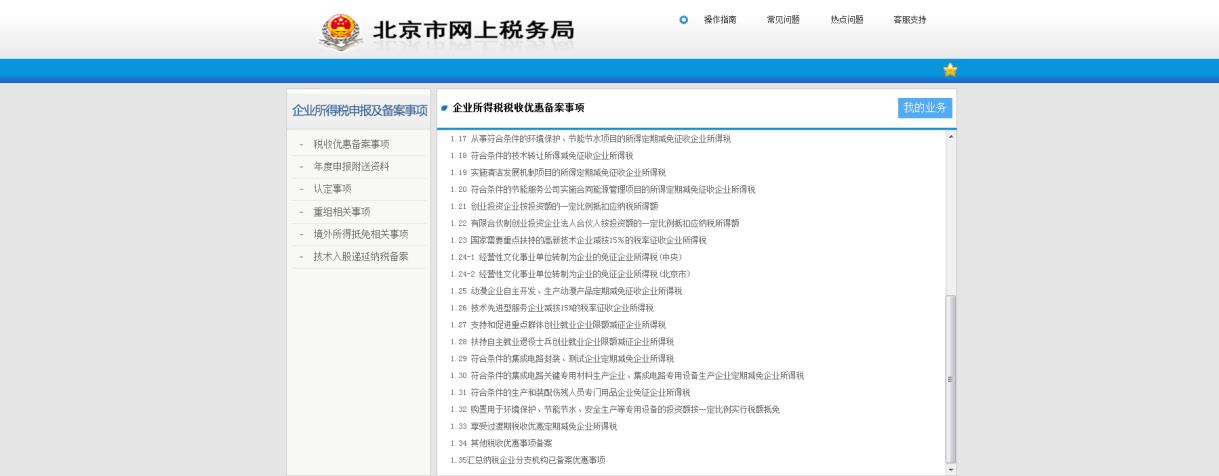Open item 1.35 汇总纳税企业分支机构已备案优惠事项
1219x476 pixels.
pyautogui.click(x=528, y=460)
